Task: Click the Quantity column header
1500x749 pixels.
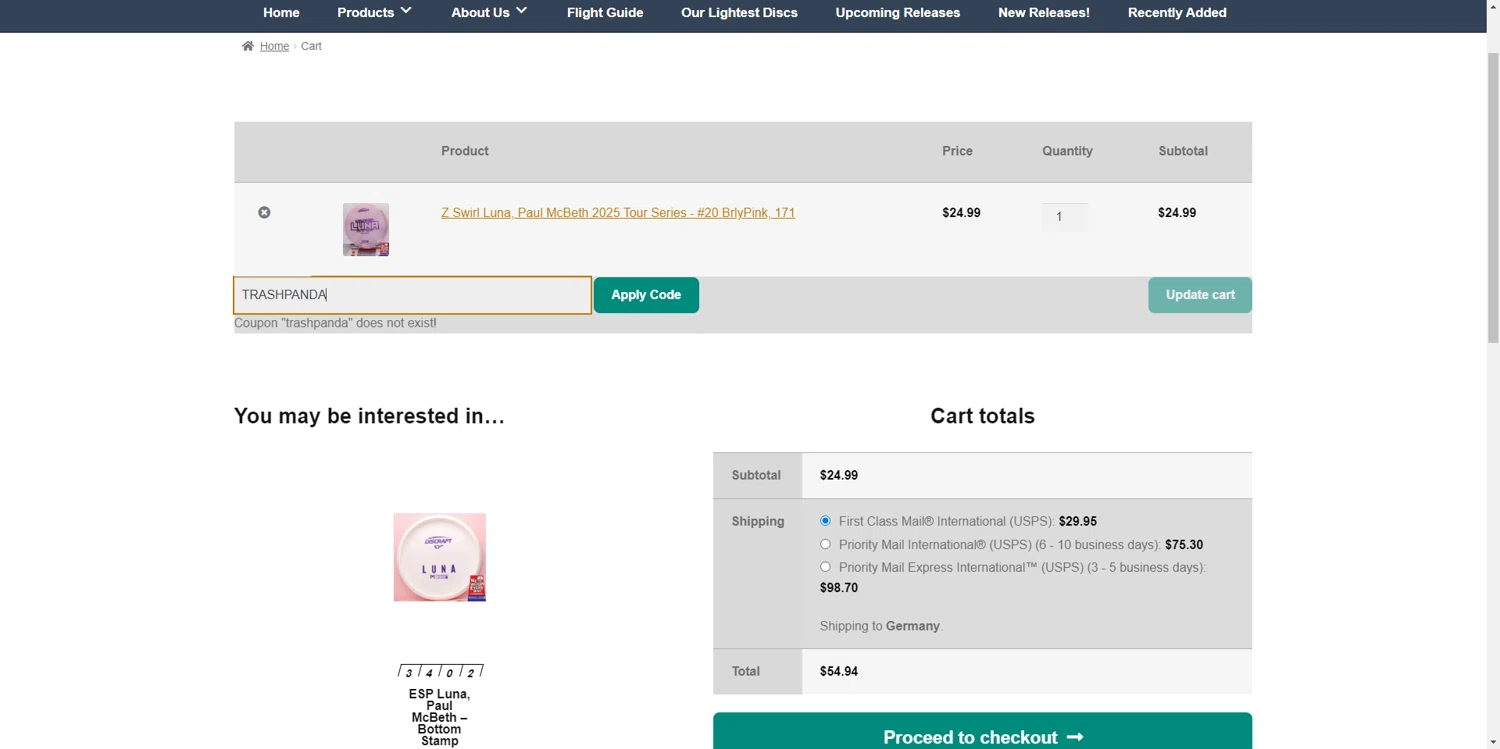Action: [x=1067, y=151]
